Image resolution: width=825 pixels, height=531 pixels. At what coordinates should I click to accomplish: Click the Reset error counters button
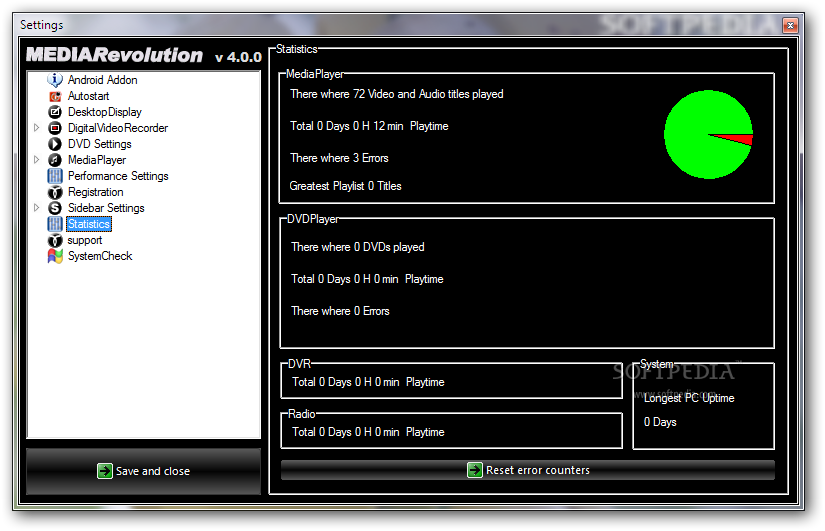pyautogui.click(x=528, y=470)
